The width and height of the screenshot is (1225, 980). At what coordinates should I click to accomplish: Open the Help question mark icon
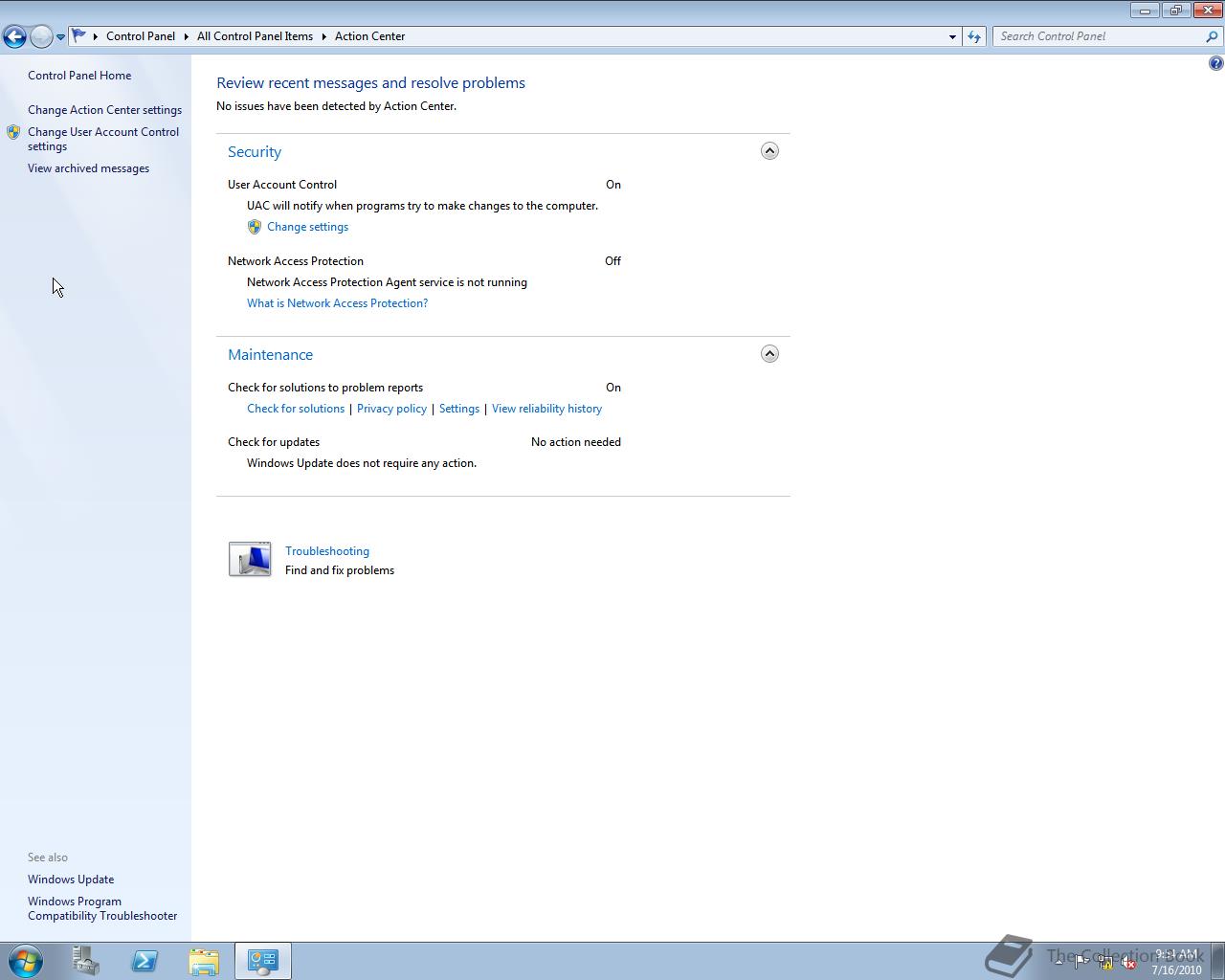tap(1215, 63)
